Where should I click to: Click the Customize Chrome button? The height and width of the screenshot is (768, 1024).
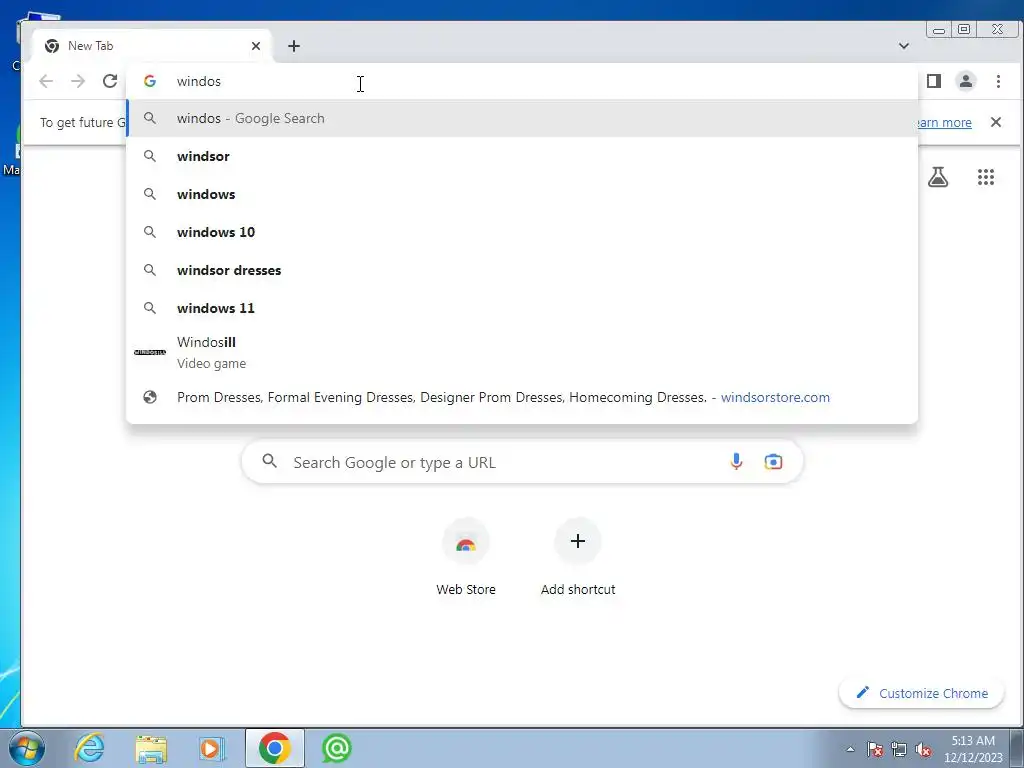tap(921, 693)
